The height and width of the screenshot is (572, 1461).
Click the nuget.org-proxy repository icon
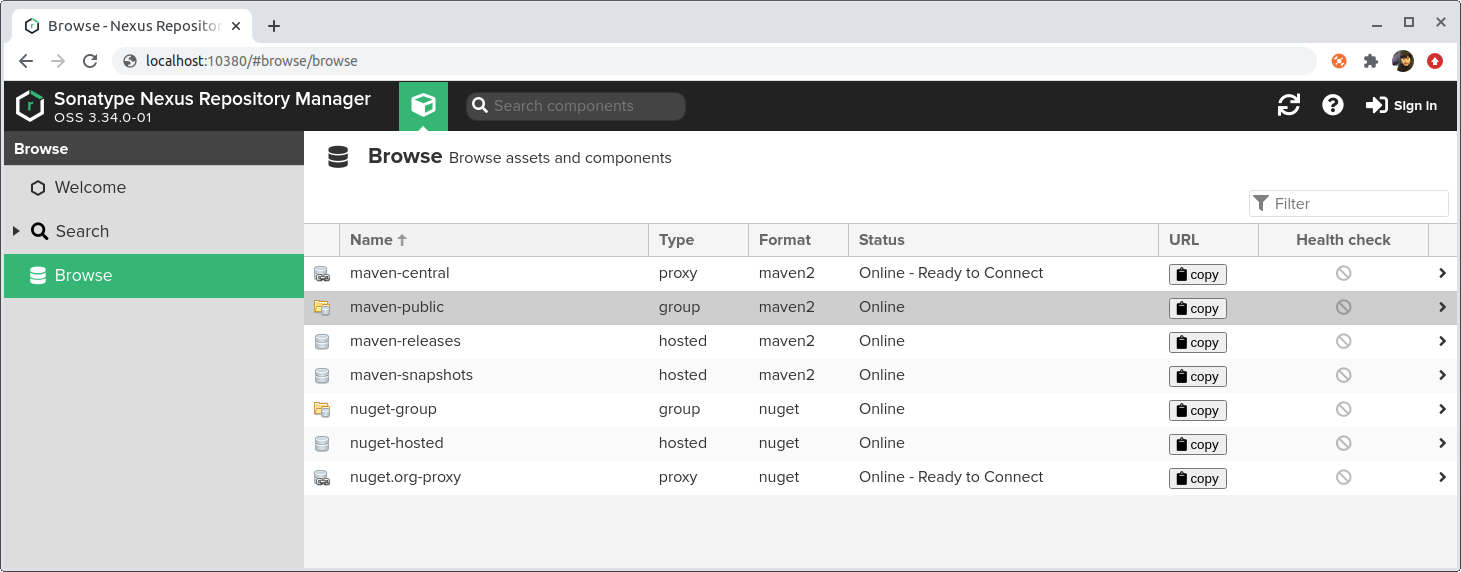322,477
